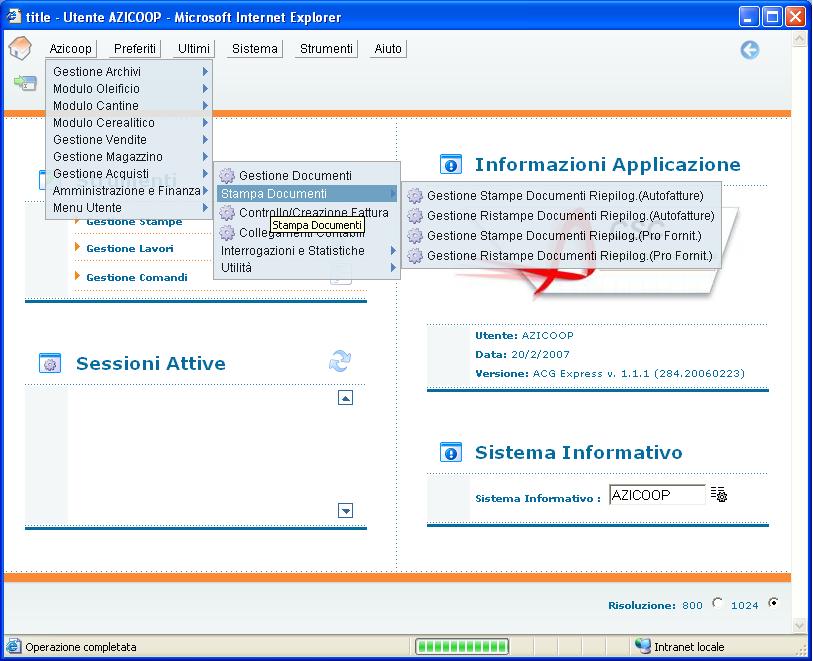Click gear icon of Gestione Stampe Documenti Riepilog.(Pro Fornit.)
Image resolution: width=813 pixels, height=661 pixels.
[414, 236]
